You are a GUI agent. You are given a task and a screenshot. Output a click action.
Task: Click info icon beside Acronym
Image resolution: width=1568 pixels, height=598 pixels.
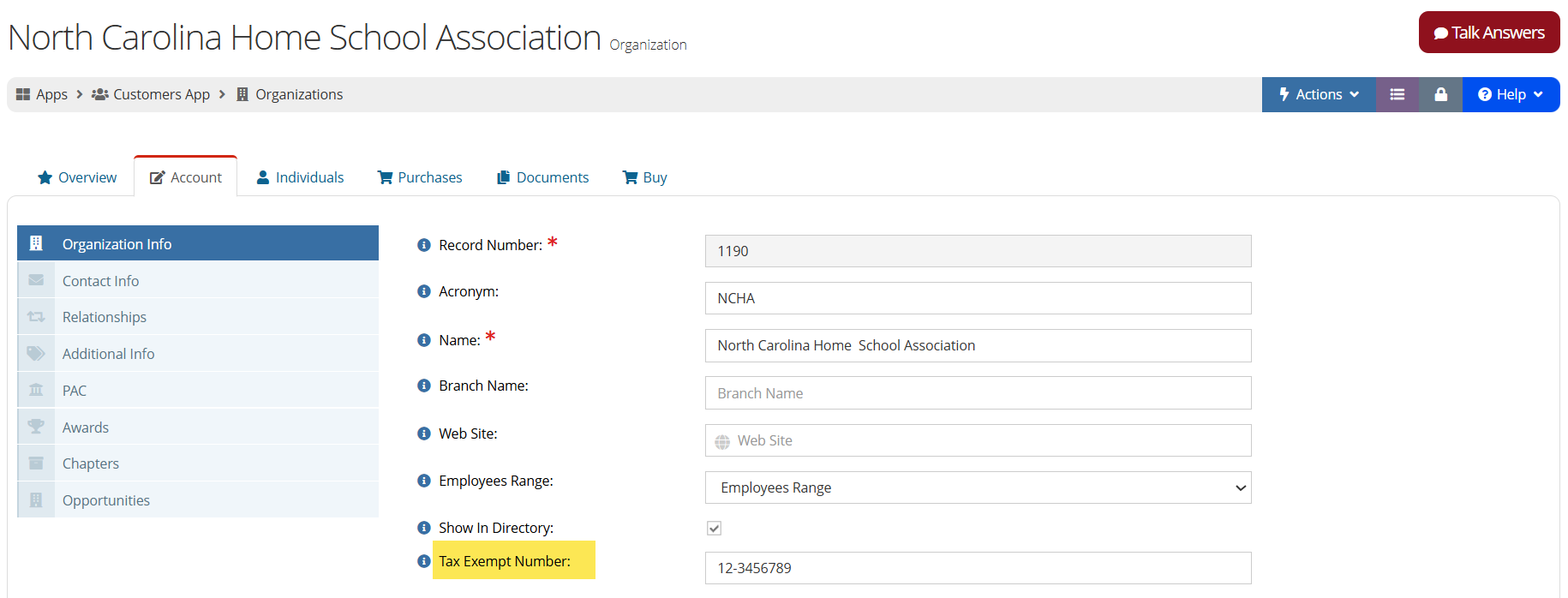(423, 291)
